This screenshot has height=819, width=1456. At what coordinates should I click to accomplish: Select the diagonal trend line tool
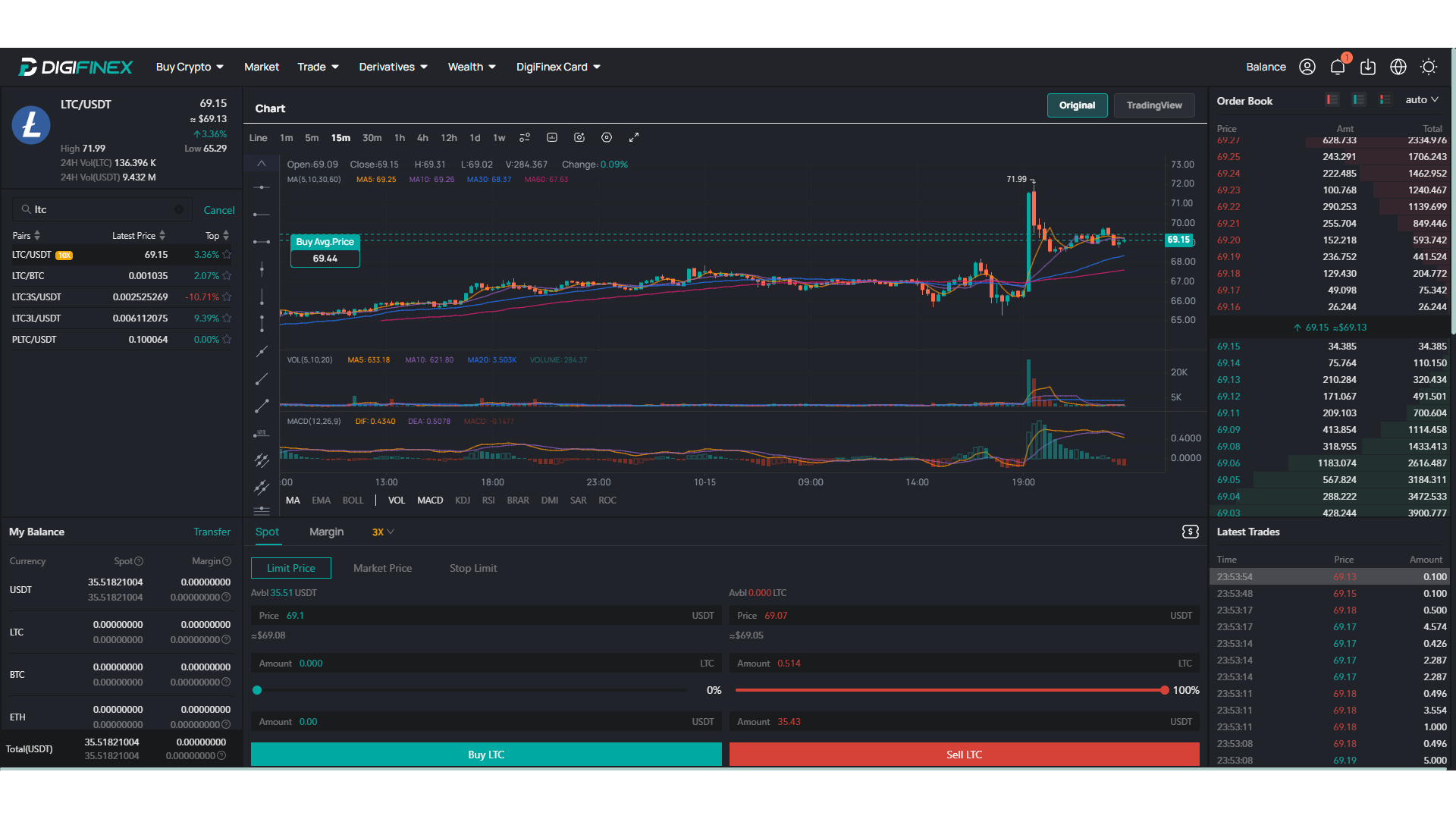262,352
